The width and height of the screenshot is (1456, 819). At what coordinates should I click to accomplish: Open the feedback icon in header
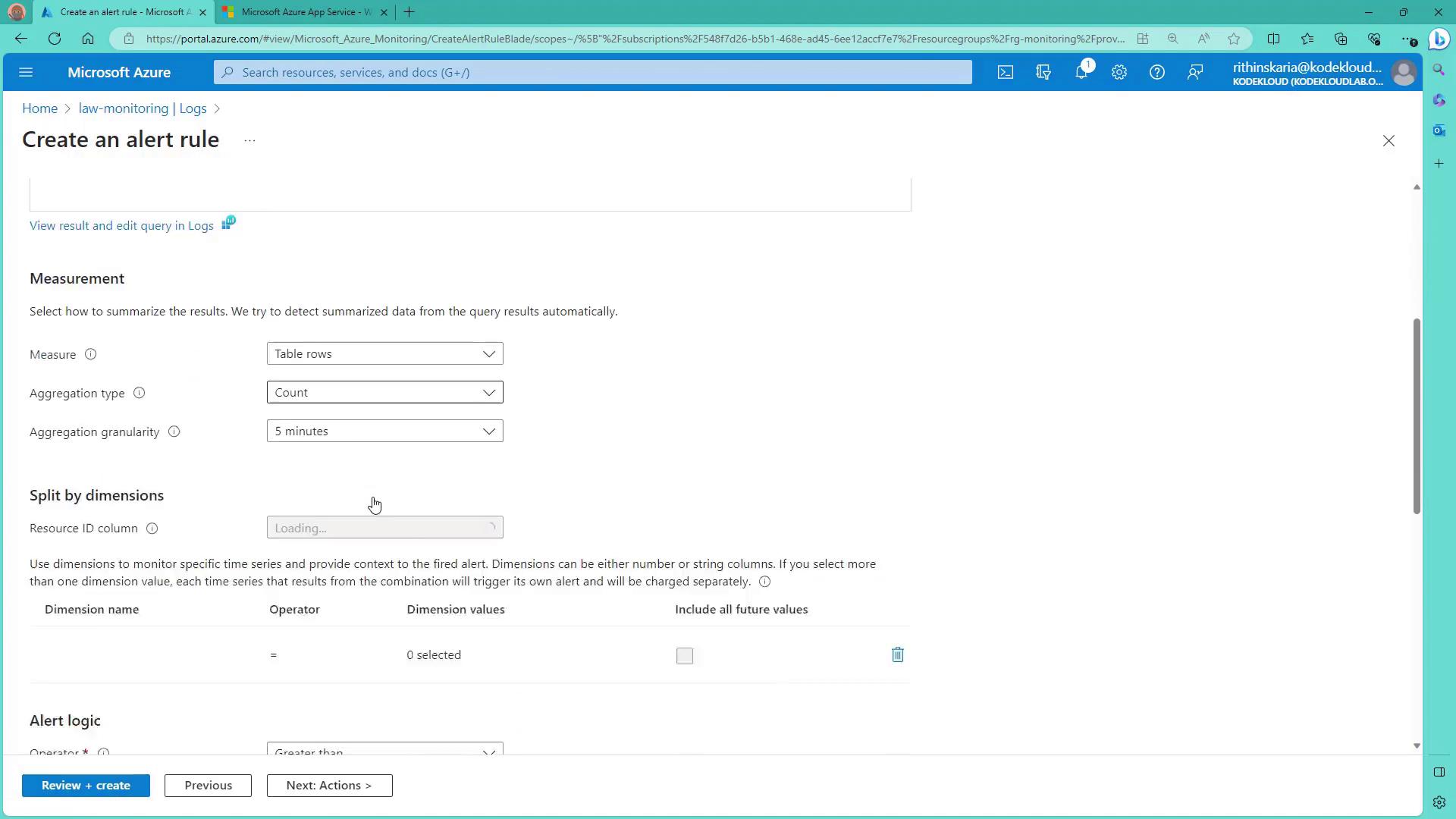[x=1195, y=73]
